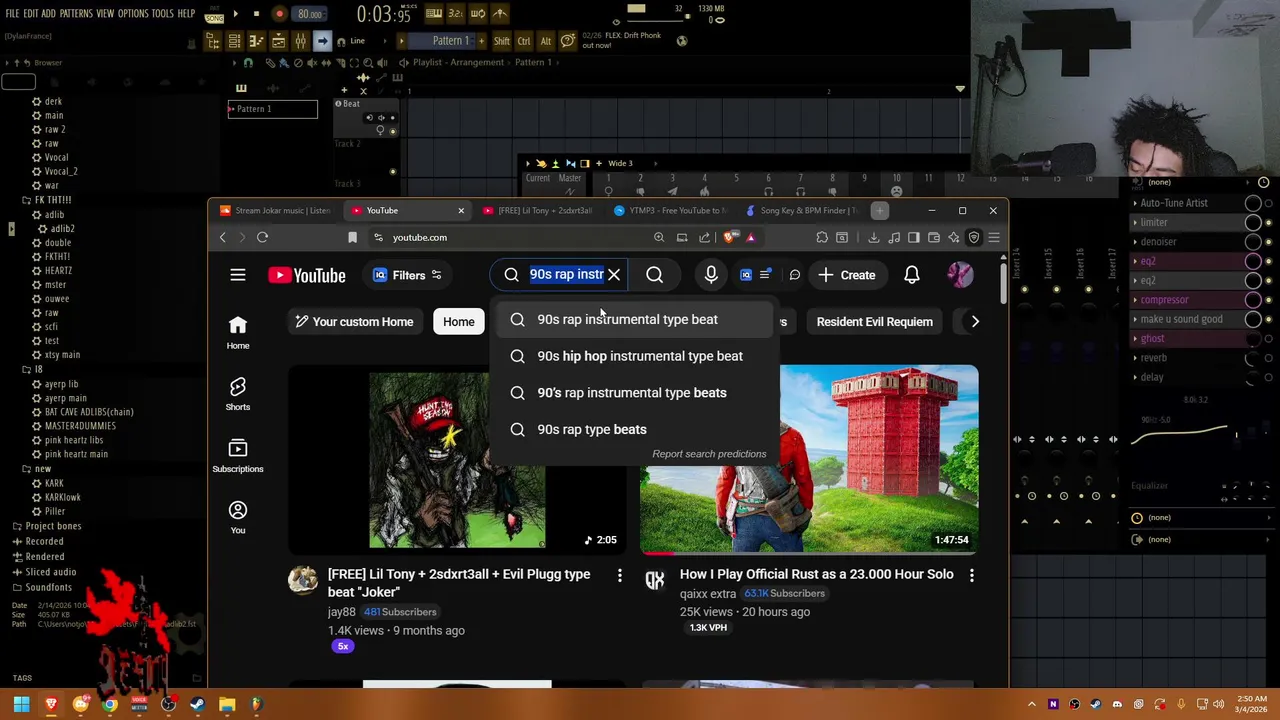Viewport: 1280px width, 720px height.
Task: Open the Windows Start menu
Action: (21, 704)
